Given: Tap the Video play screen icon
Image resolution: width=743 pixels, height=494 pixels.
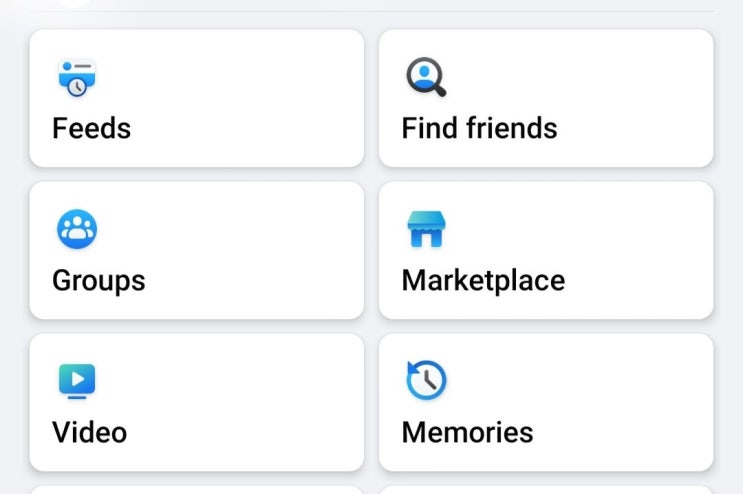Looking at the screenshot, I should [77, 381].
